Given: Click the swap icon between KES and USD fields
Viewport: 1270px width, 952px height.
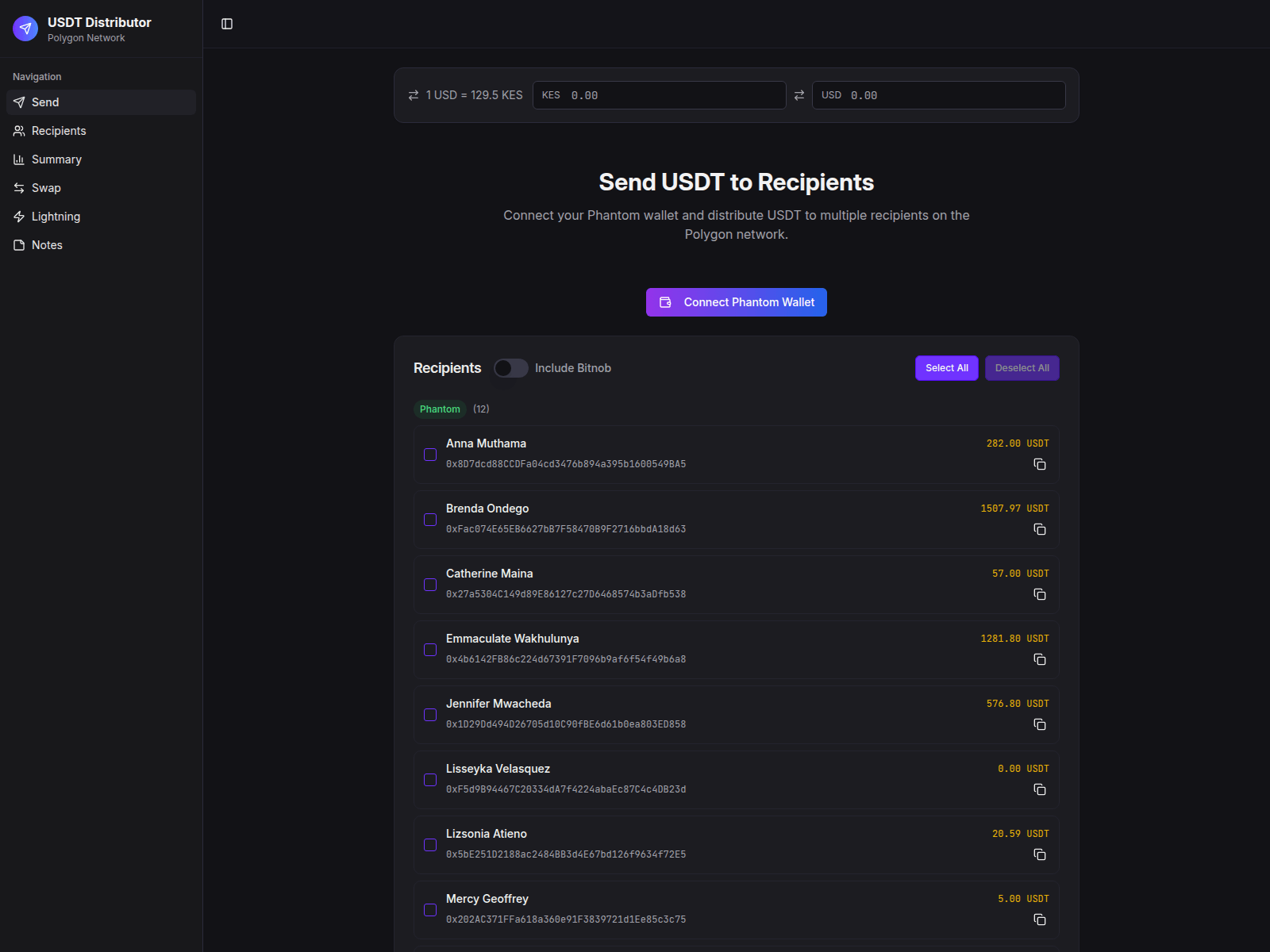Looking at the screenshot, I should click(x=799, y=95).
